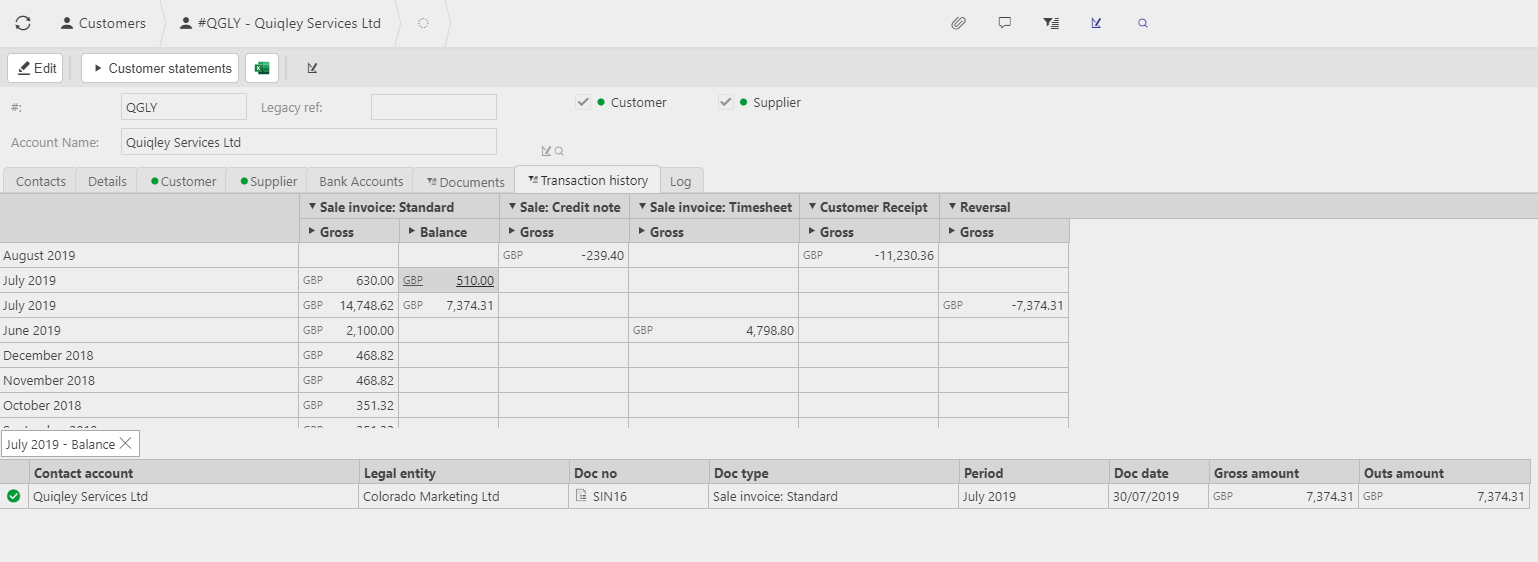Sort by the Contact account column header
This screenshot has width=1538, height=562.
pos(193,473)
